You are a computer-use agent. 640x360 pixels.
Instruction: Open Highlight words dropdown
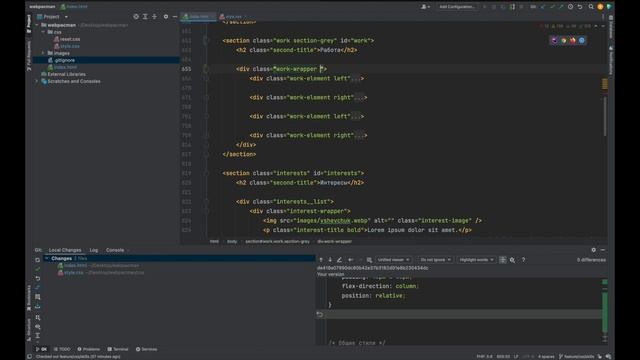(476, 260)
